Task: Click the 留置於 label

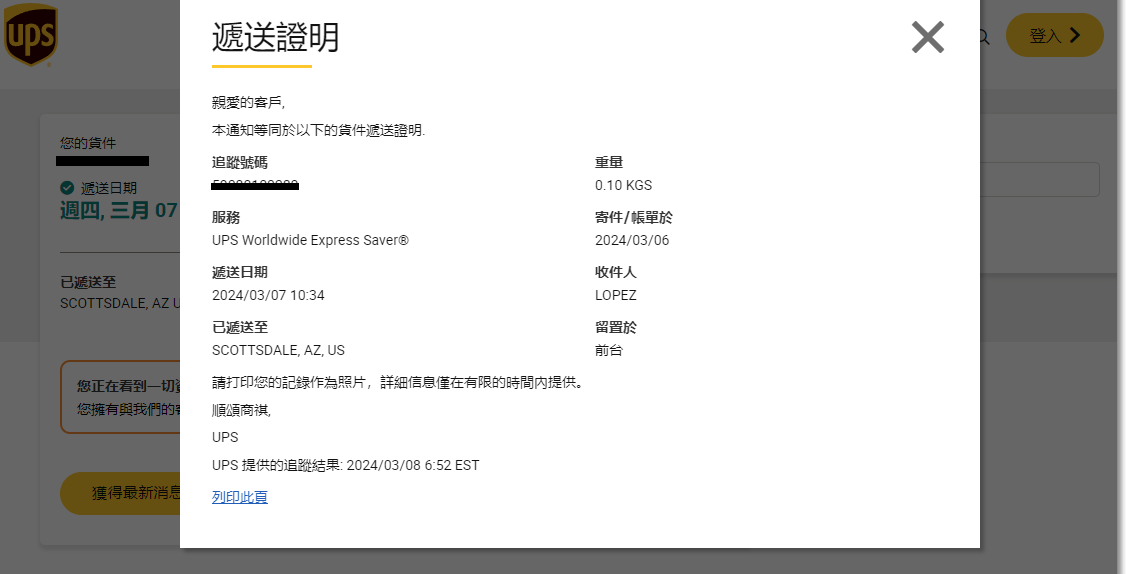Action: (x=616, y=328)
